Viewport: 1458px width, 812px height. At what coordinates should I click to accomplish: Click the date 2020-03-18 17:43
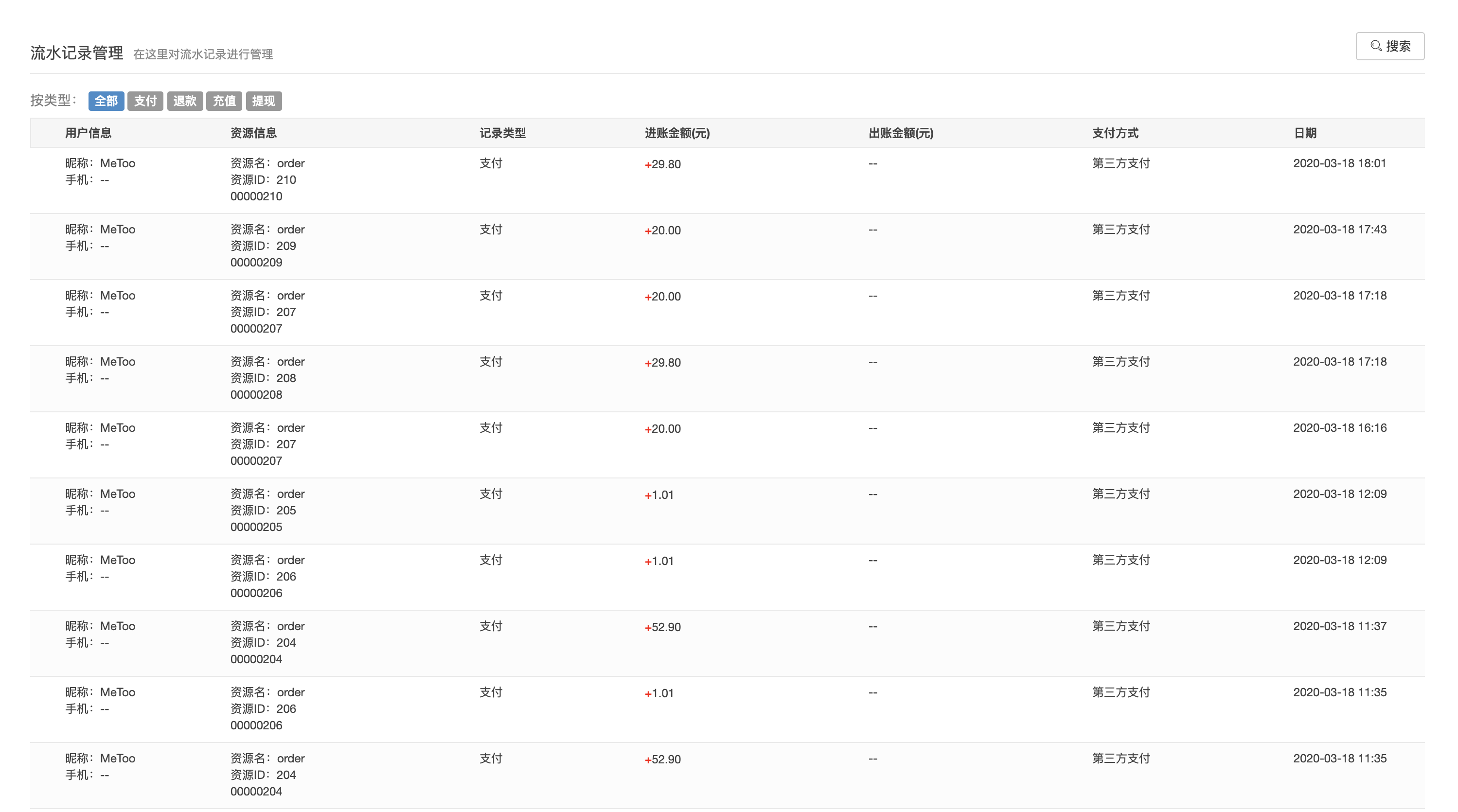pyautogui.click(x=1340, y=229)
